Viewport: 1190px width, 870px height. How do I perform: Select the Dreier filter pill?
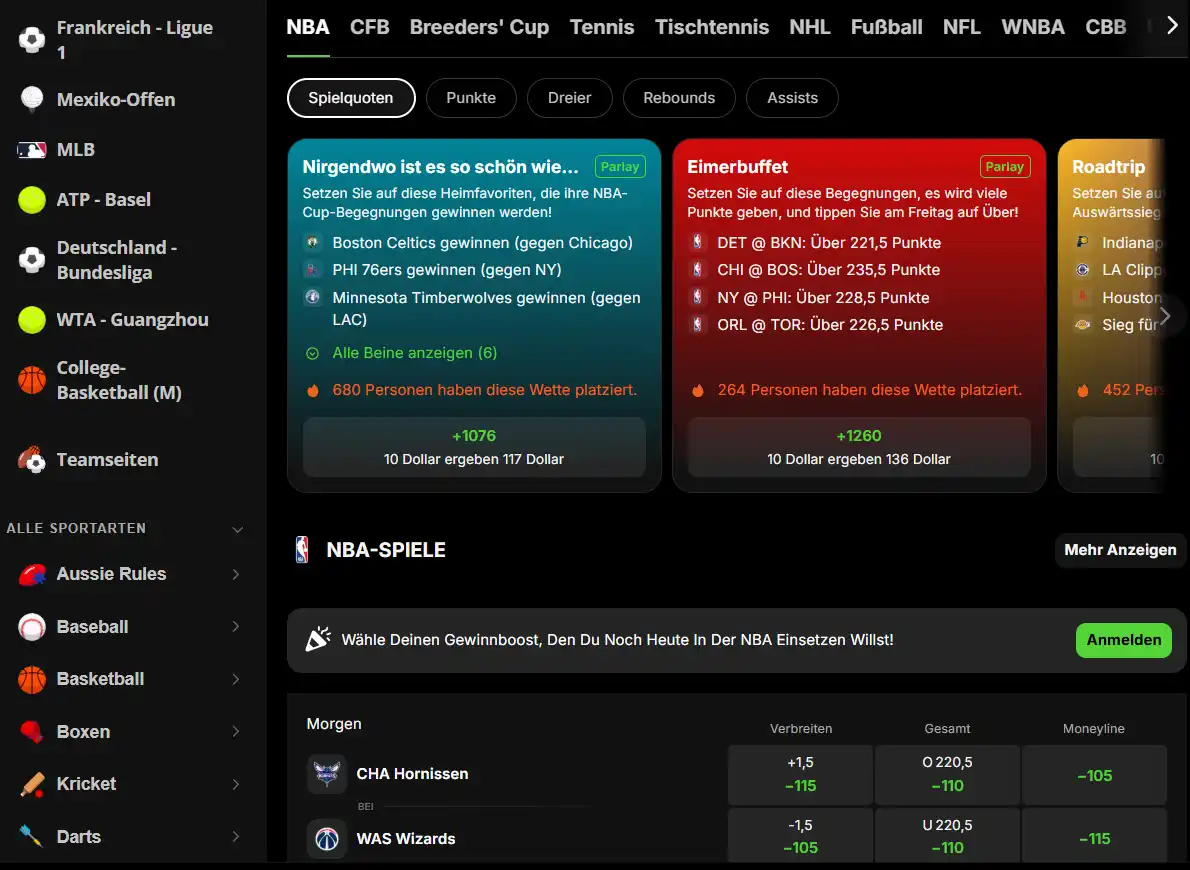[x=569, y=98]
